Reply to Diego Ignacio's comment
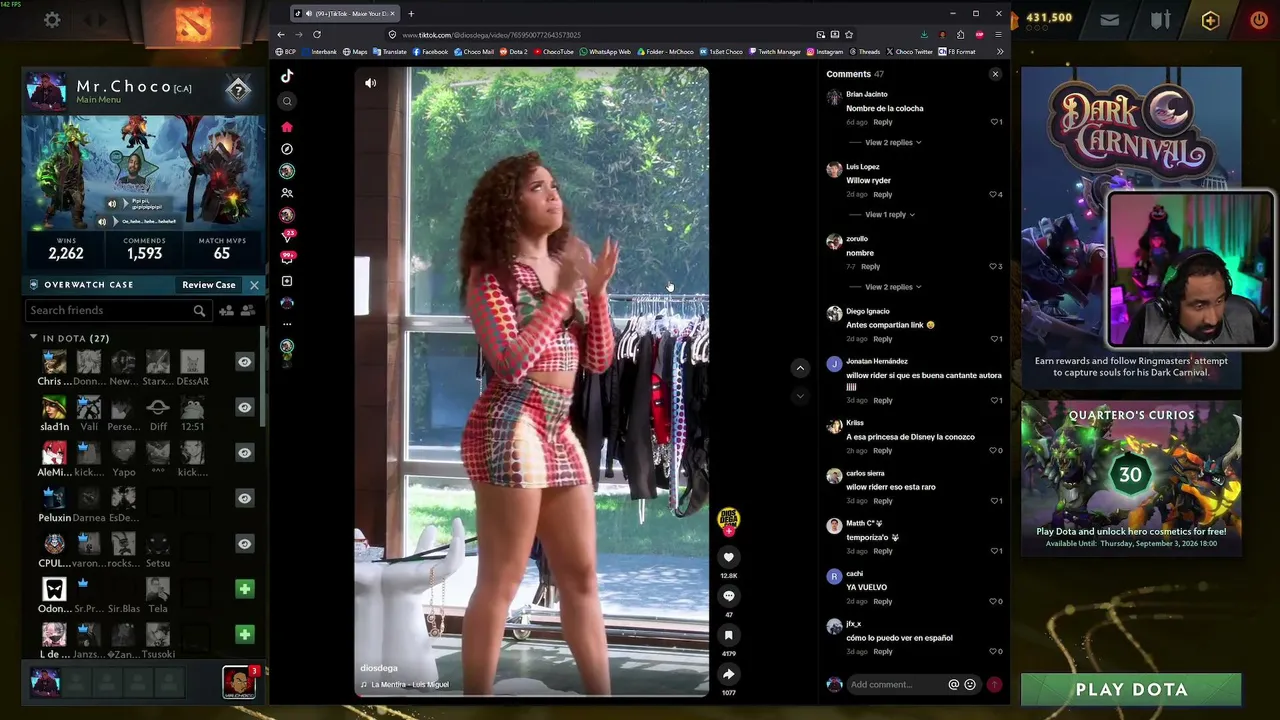 pos(882,339)
